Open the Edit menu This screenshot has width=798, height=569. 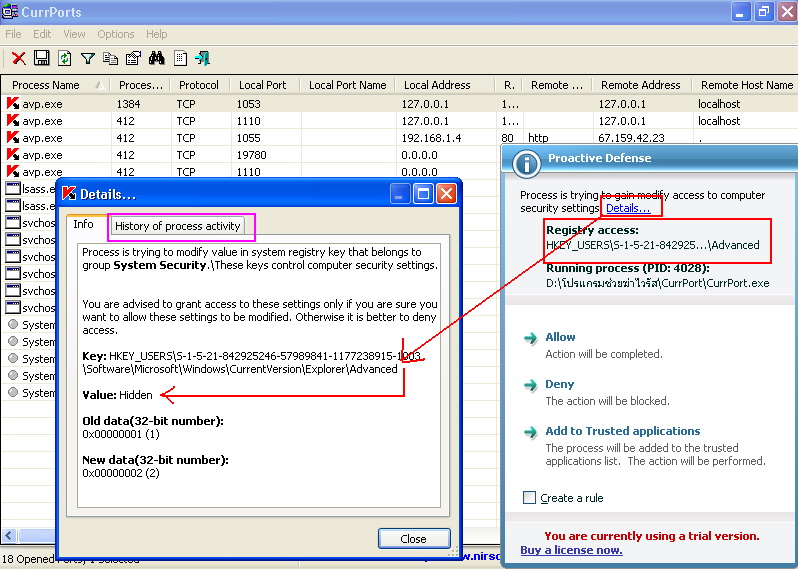tap(42, 34)
